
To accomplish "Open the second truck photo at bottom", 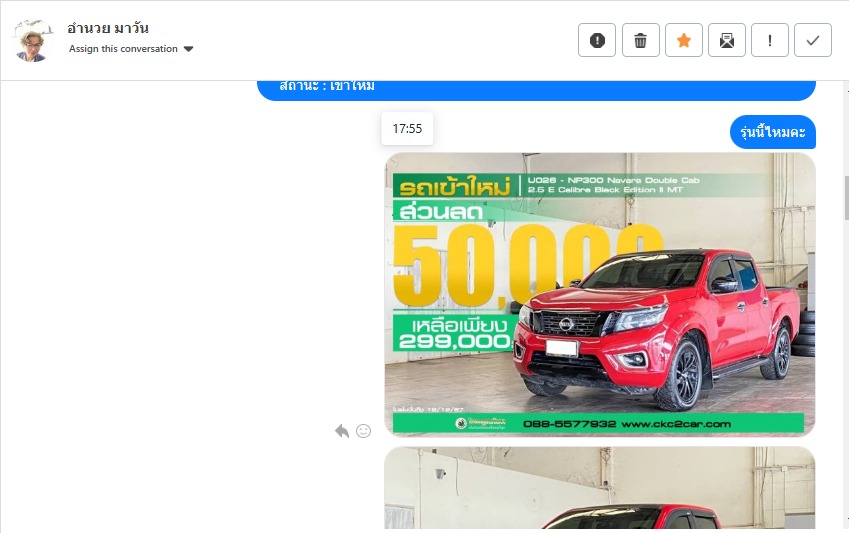I will click(600, 488).
